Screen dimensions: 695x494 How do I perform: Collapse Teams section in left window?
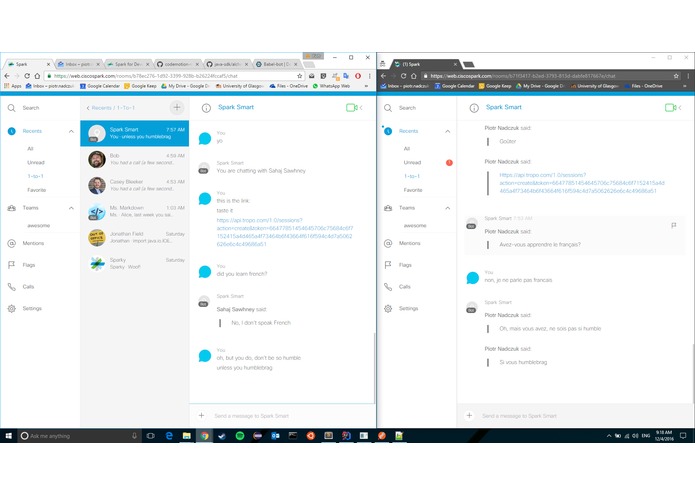[71, 208]
